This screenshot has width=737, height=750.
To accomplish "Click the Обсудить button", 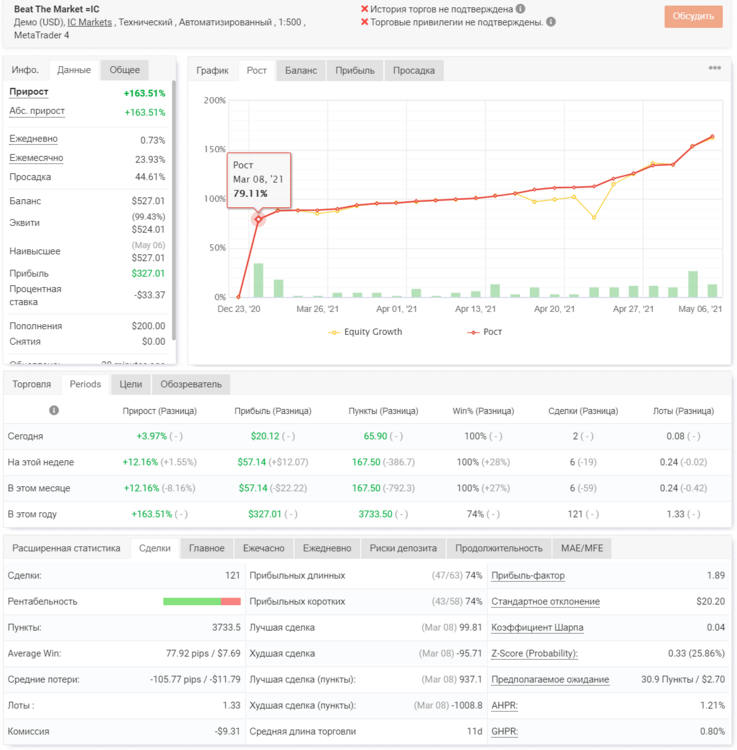I will 693,16.
